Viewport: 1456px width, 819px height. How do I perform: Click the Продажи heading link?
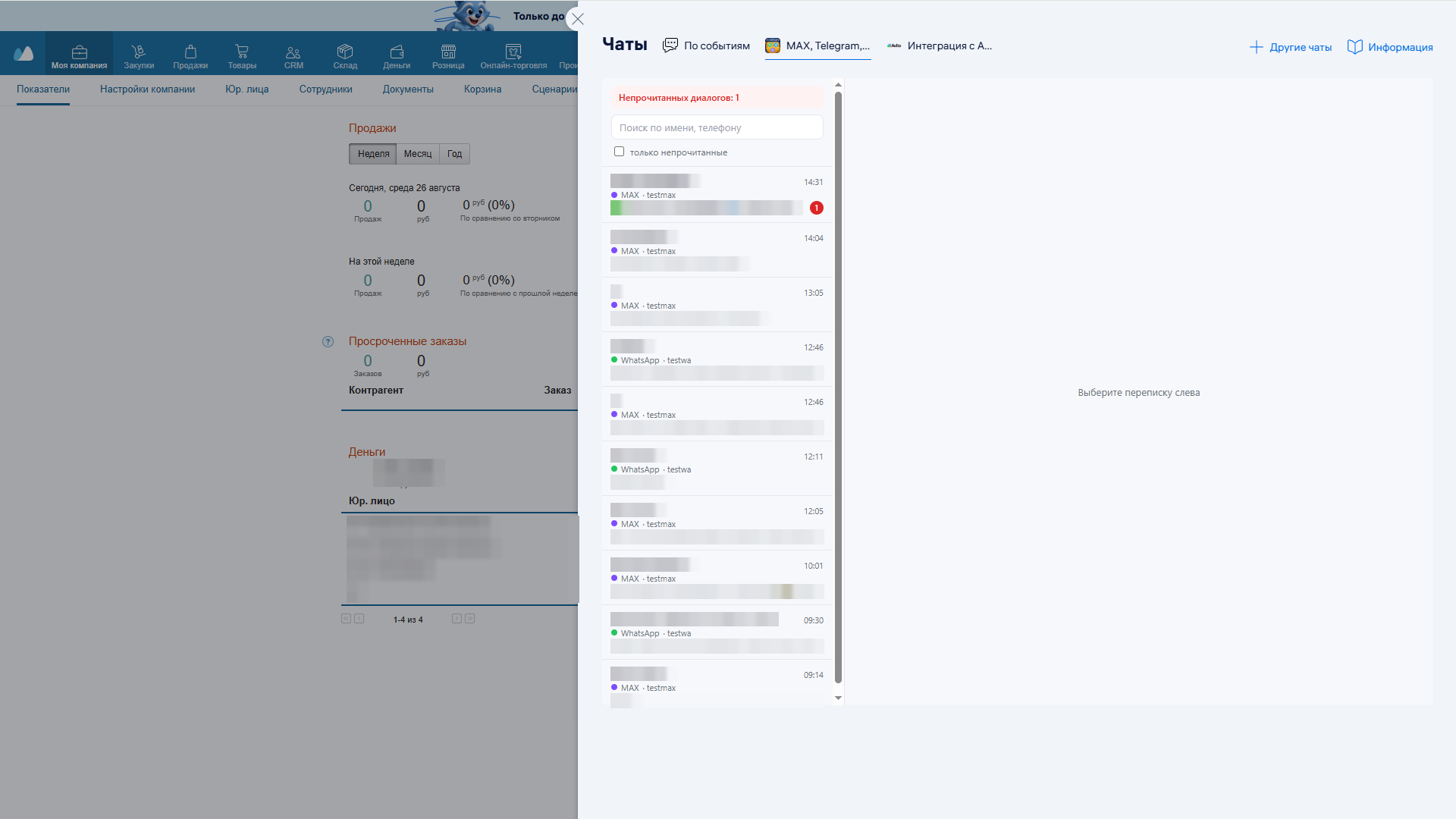(x=372, y=128)
